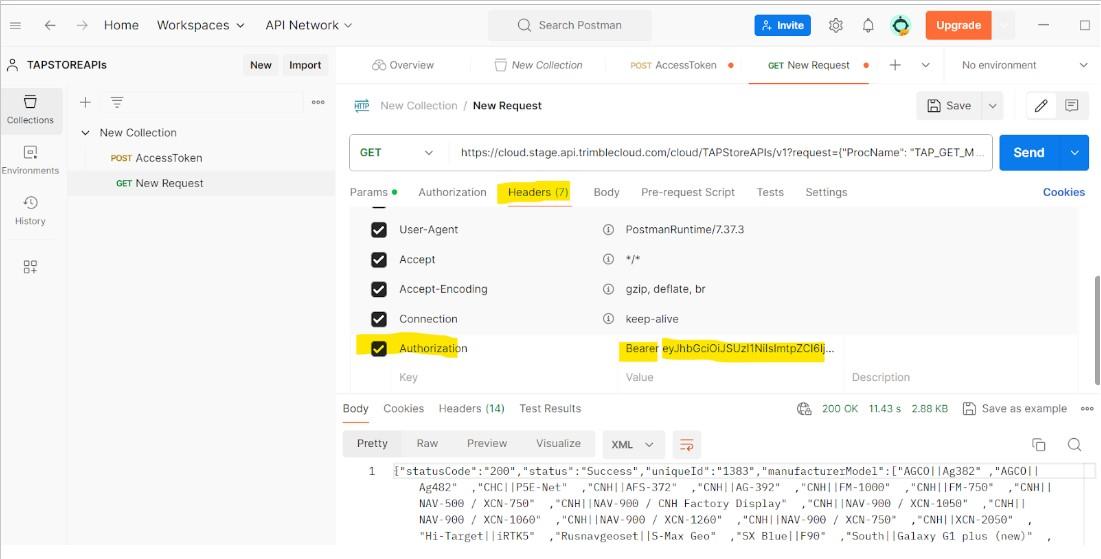Go forward with the right arrow
Image resolution: width=1101 pixels, height=559 pixels.
point(82,25)
